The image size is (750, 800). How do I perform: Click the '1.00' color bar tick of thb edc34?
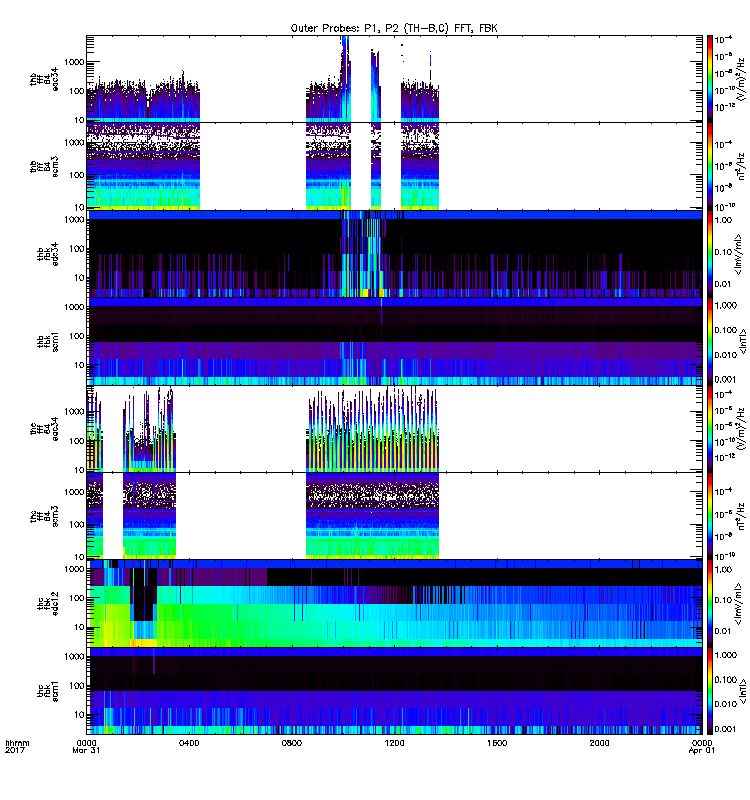[723, 220]
